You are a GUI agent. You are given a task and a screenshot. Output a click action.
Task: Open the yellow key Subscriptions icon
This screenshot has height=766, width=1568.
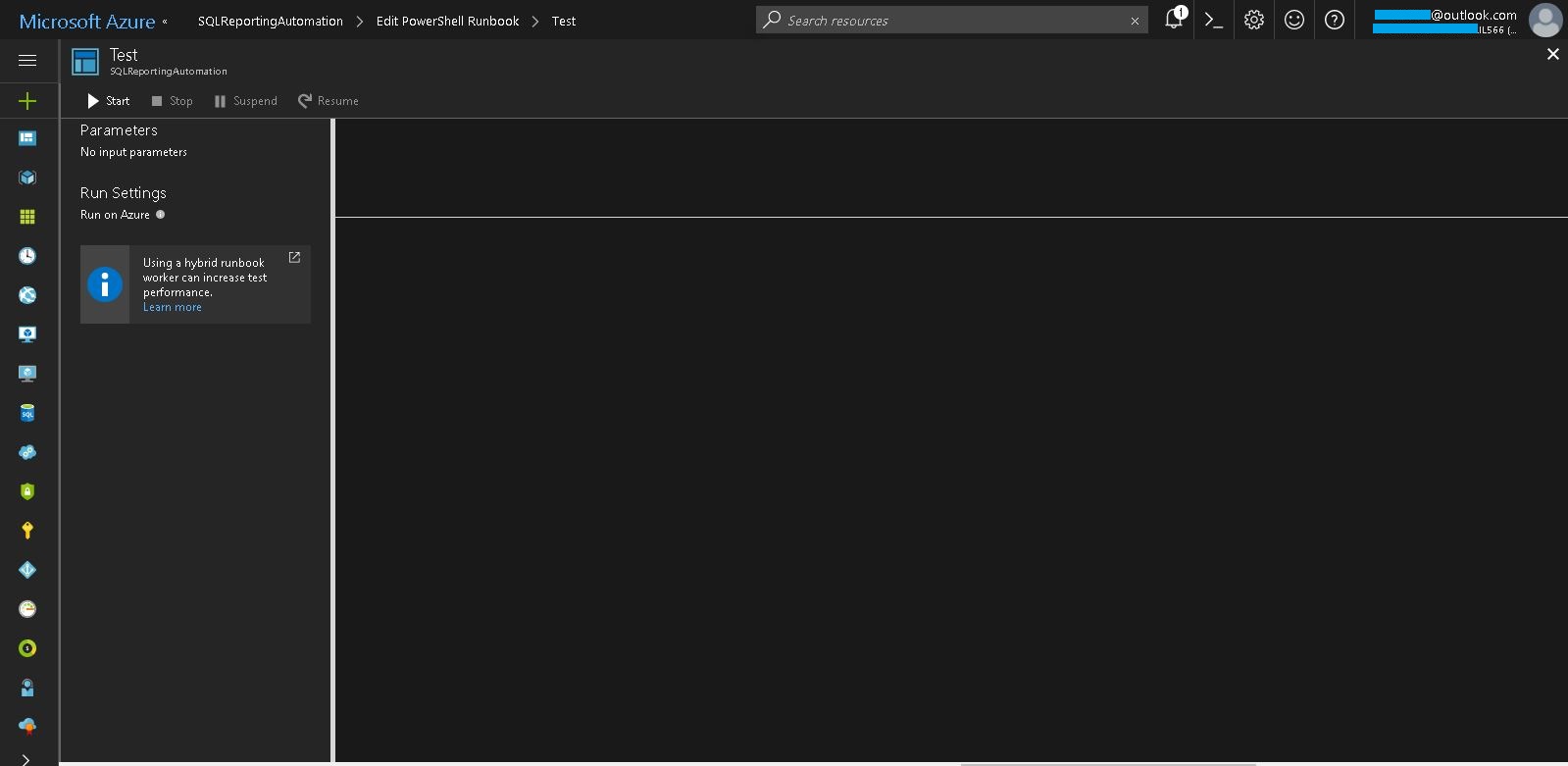(x=27, y=531)
